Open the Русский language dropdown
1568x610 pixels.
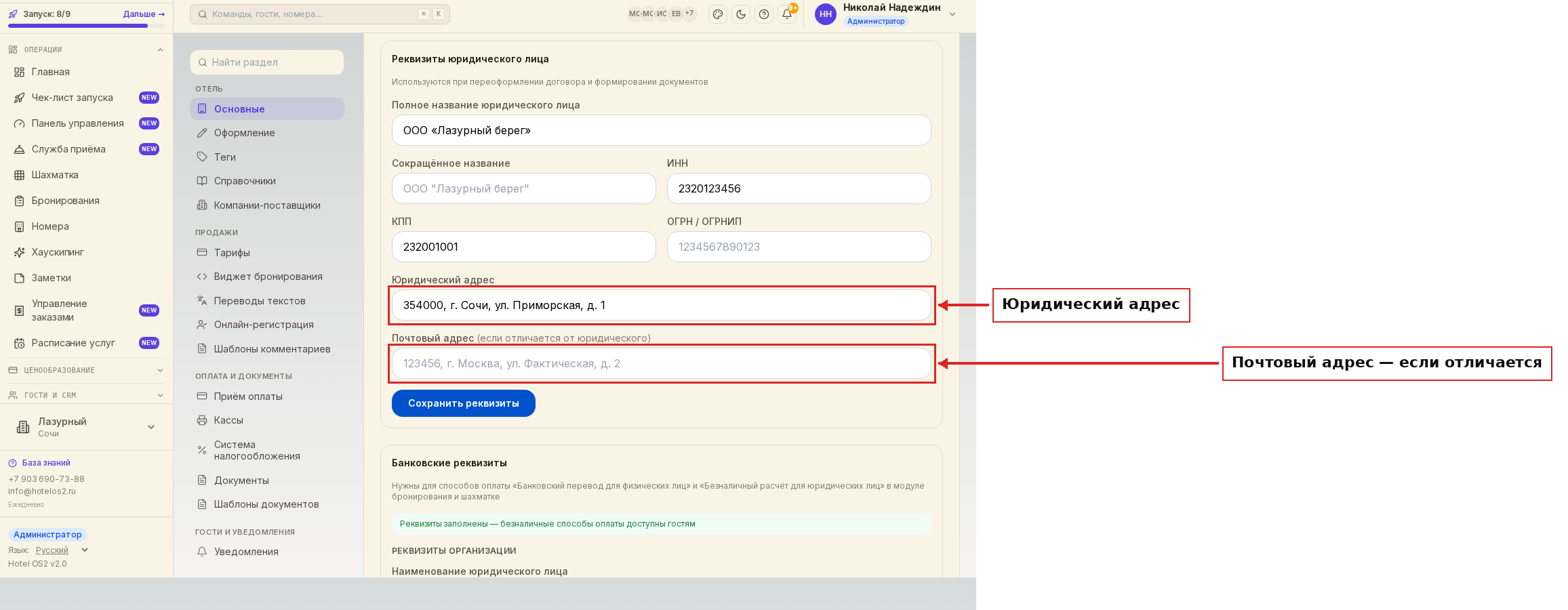[x=62, y=550]
